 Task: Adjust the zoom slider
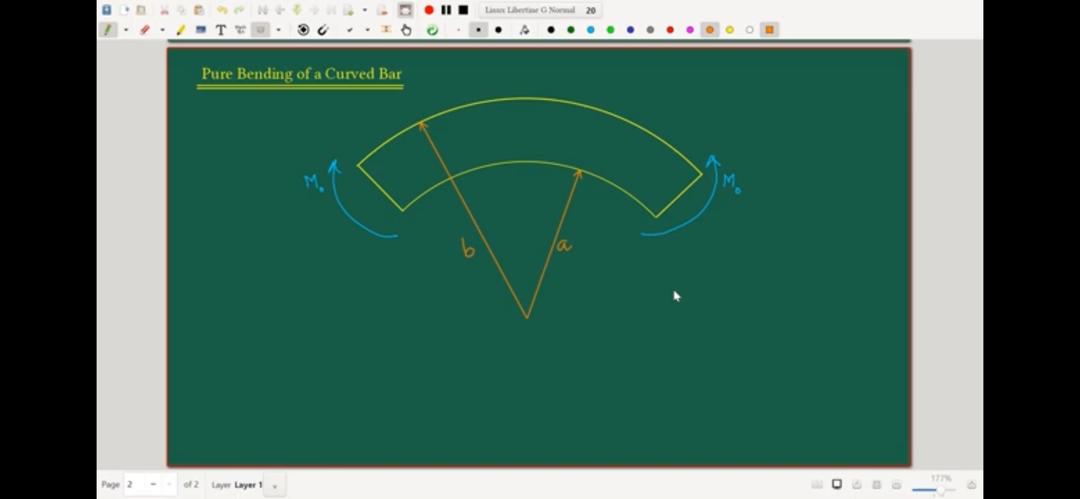click(933, 490)
